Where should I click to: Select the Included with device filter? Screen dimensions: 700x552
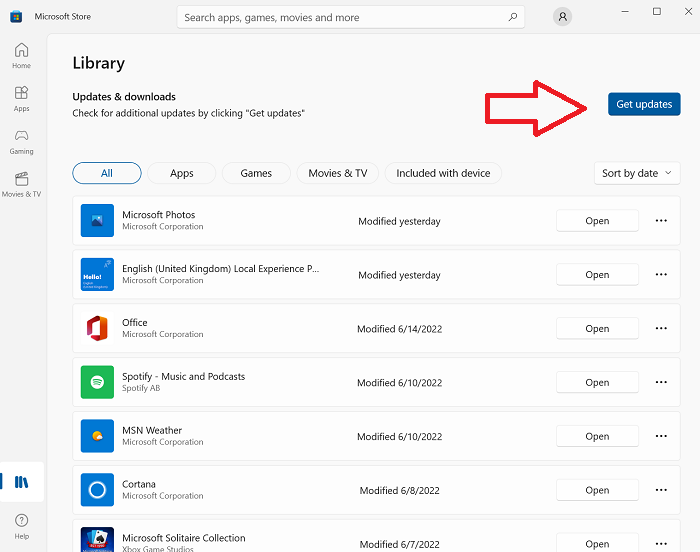[443, 173]
